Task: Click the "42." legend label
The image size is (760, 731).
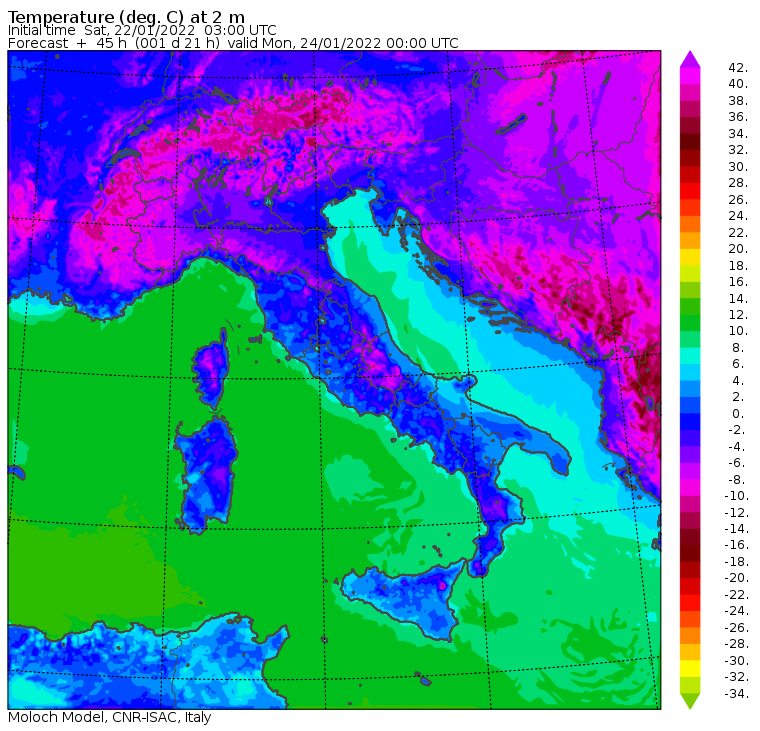Action: [738, 67]
